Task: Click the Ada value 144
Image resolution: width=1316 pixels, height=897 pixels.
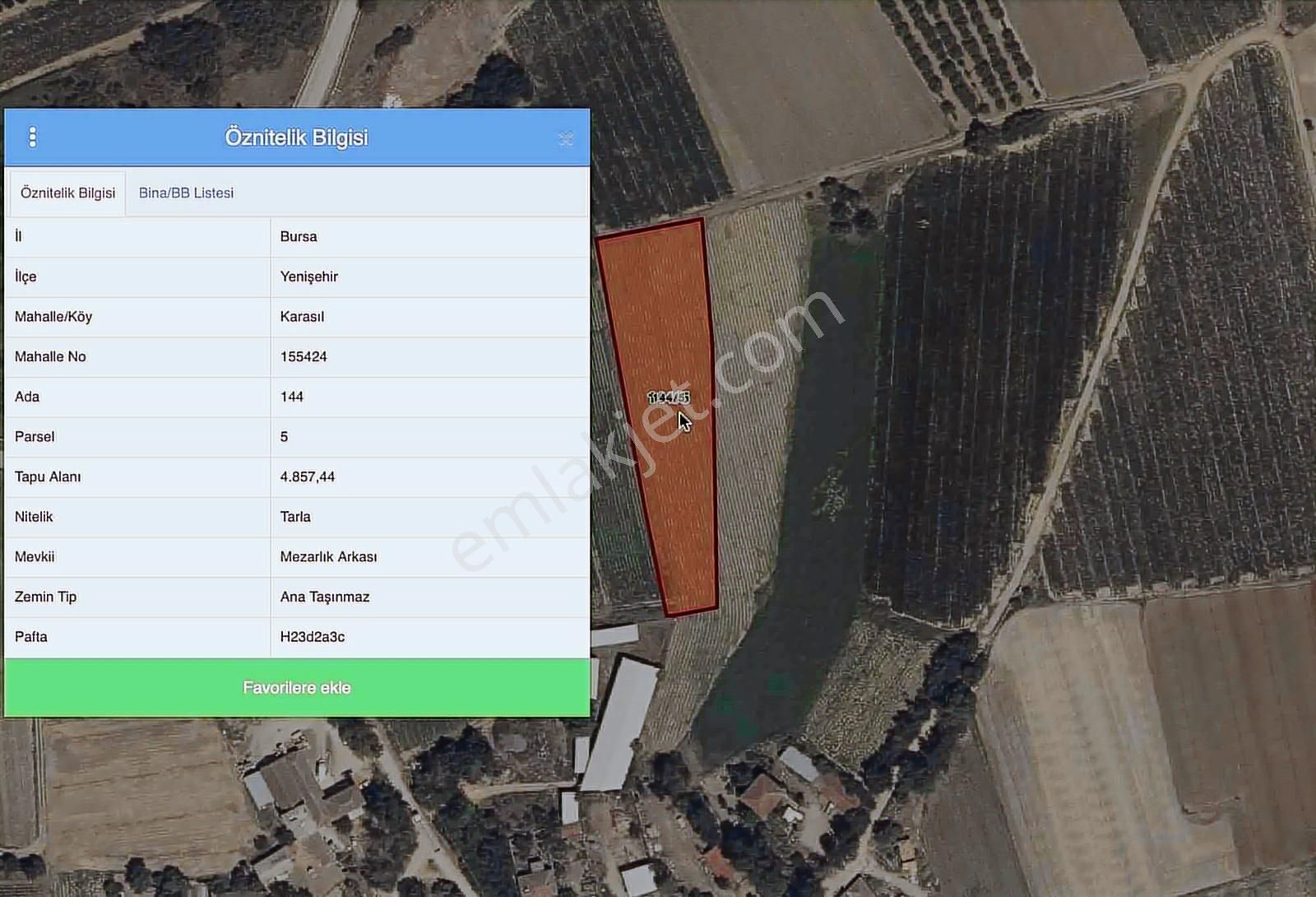Action: (x=292, y=397)
